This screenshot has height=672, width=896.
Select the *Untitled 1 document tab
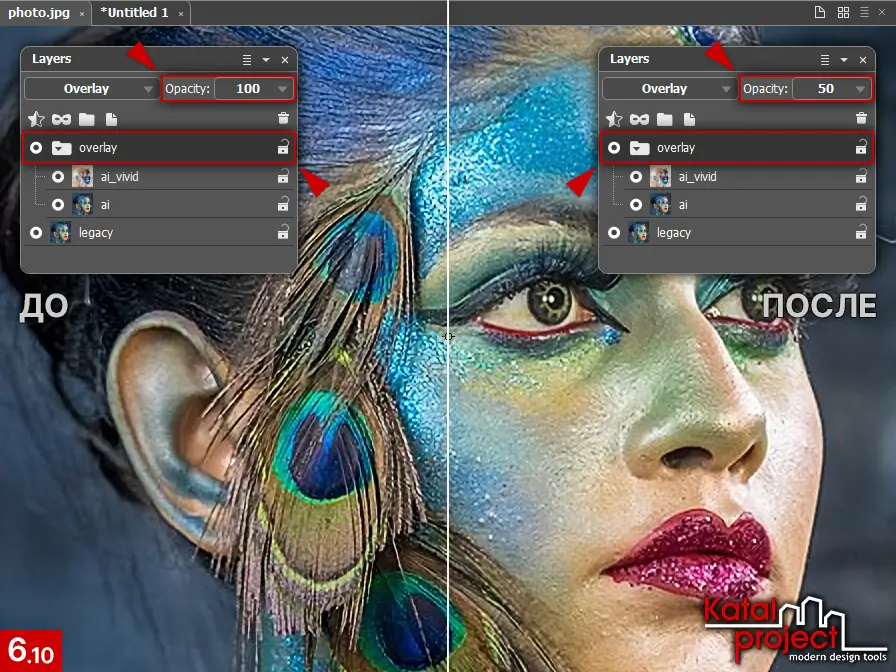(x=134, y=13)
